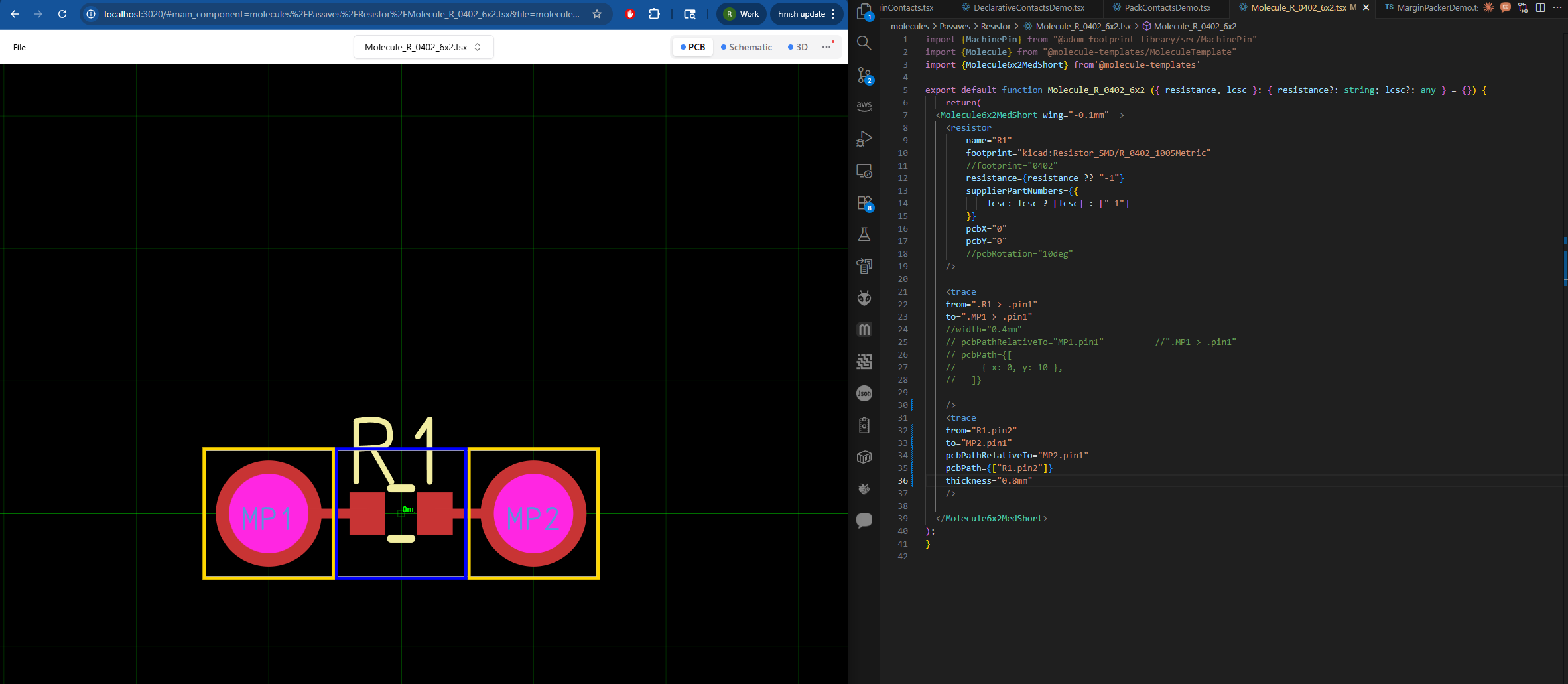Switch to the Schematic view

[x=746, y=47]
